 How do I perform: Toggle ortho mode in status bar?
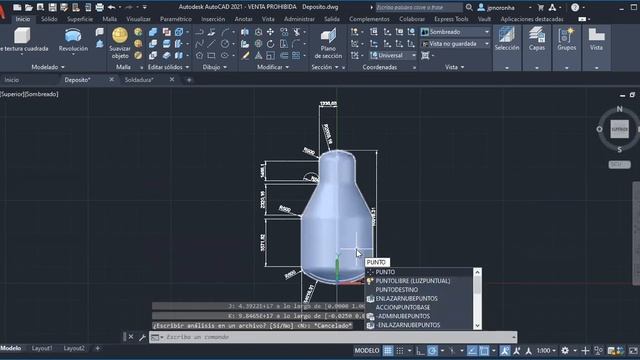420,351
